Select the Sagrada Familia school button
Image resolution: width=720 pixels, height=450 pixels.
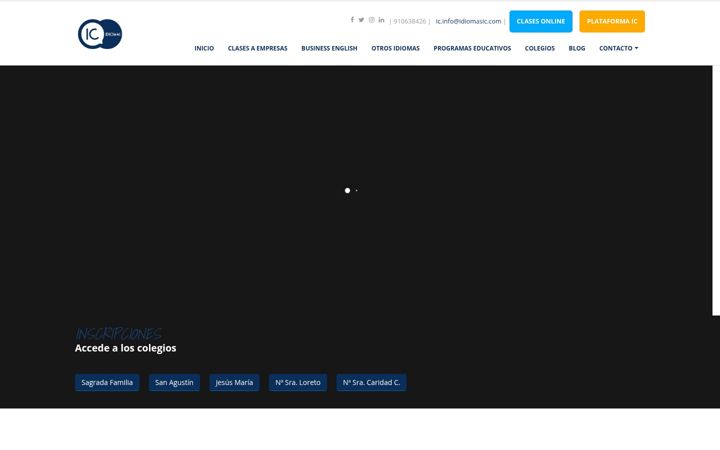coord(107,382)
